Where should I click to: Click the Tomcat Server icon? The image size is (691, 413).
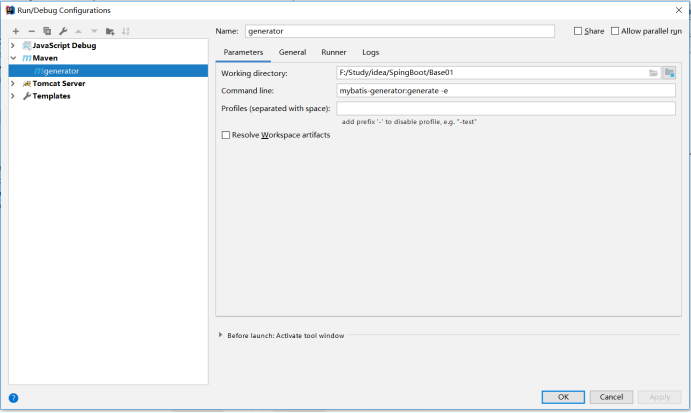point(27,84)
